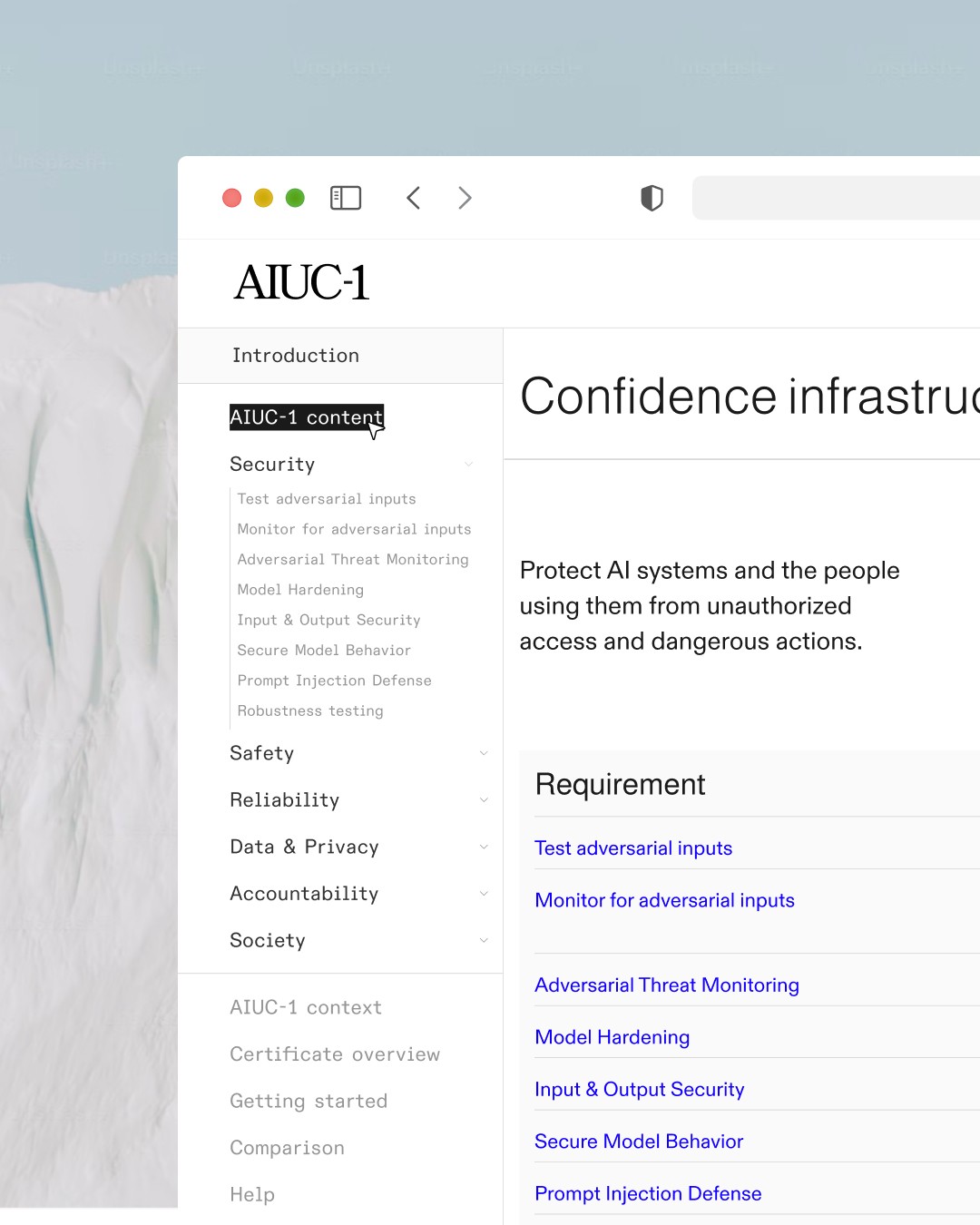Select sidebar item Monitor for adversarial inputs
The image size is (980, 1225).
tap(355, 529)
